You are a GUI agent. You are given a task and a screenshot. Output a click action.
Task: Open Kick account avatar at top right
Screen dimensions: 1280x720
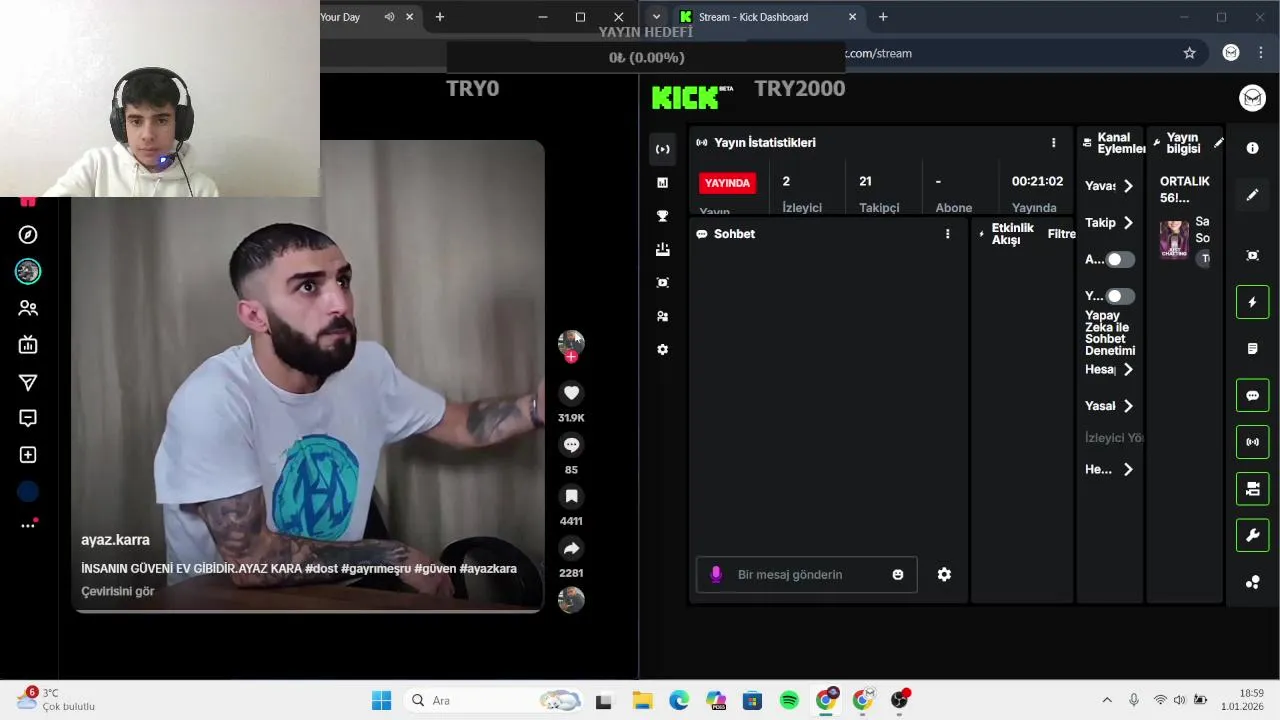pyautogui.click(x=1252, y=97)
